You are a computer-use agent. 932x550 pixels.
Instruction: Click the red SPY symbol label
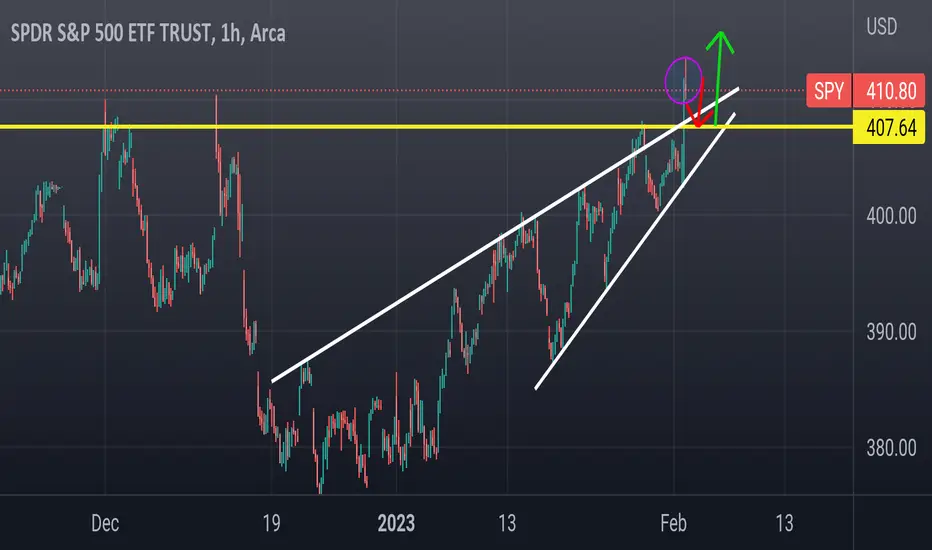[x=829, y=91]
